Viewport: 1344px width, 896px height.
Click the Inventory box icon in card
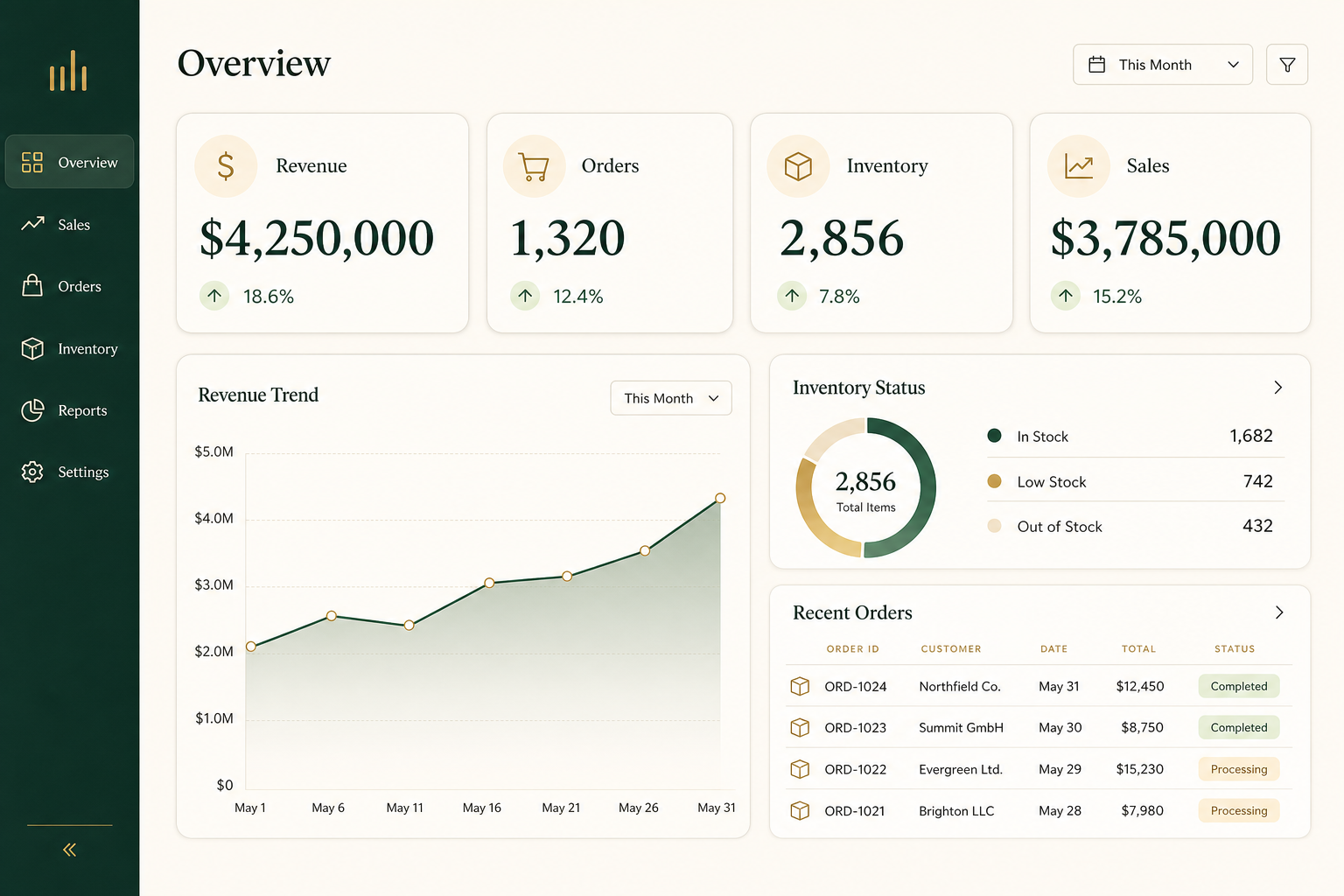pos(798,166)
